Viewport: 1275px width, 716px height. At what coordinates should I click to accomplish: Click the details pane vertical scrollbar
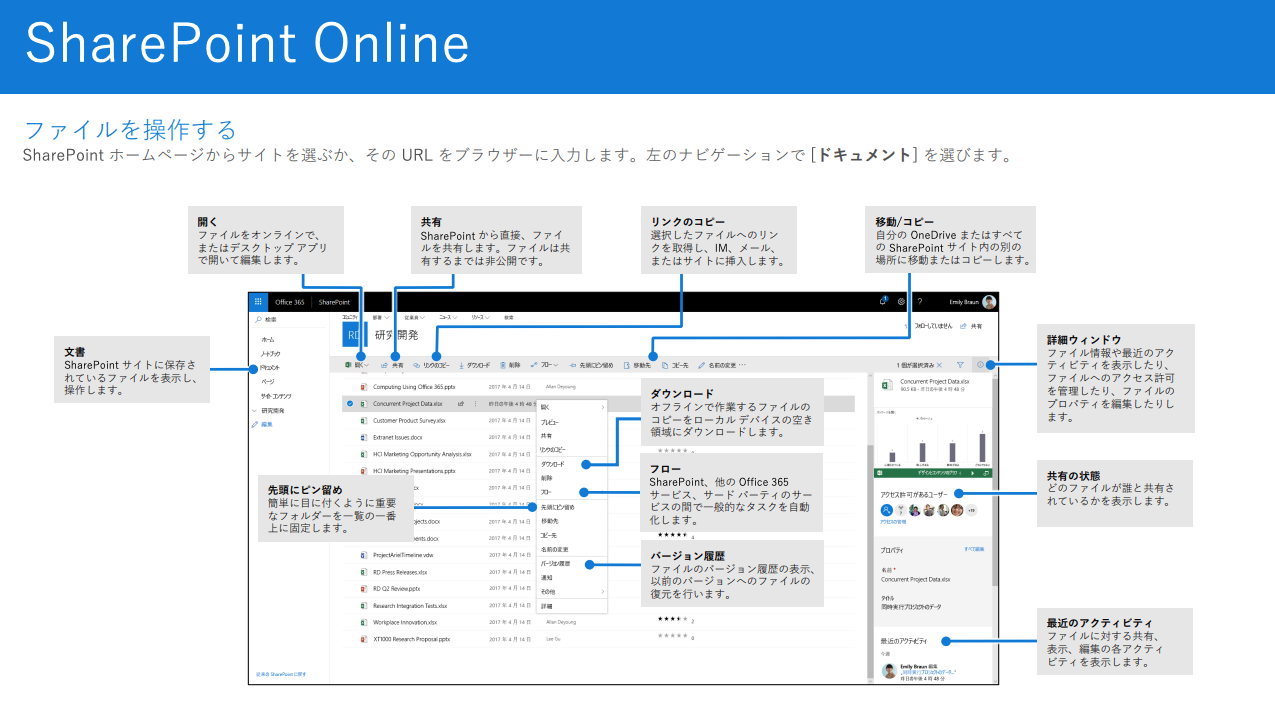point(995,480)
